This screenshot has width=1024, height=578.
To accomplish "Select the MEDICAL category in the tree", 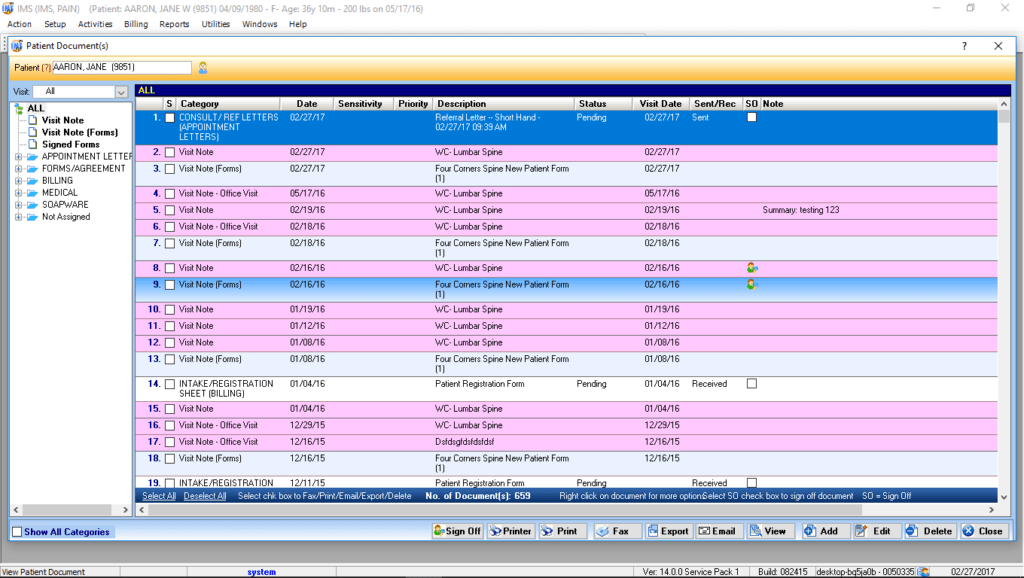I will pos(62,192).
